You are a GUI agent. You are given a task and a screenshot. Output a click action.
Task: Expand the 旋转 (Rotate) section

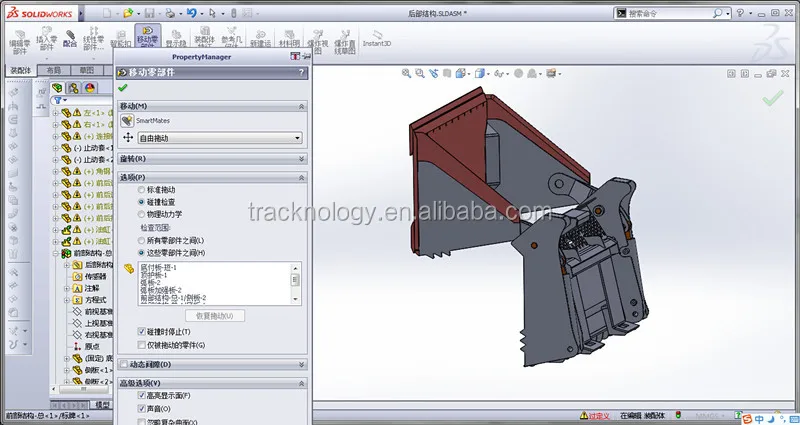tap(301, 158)
